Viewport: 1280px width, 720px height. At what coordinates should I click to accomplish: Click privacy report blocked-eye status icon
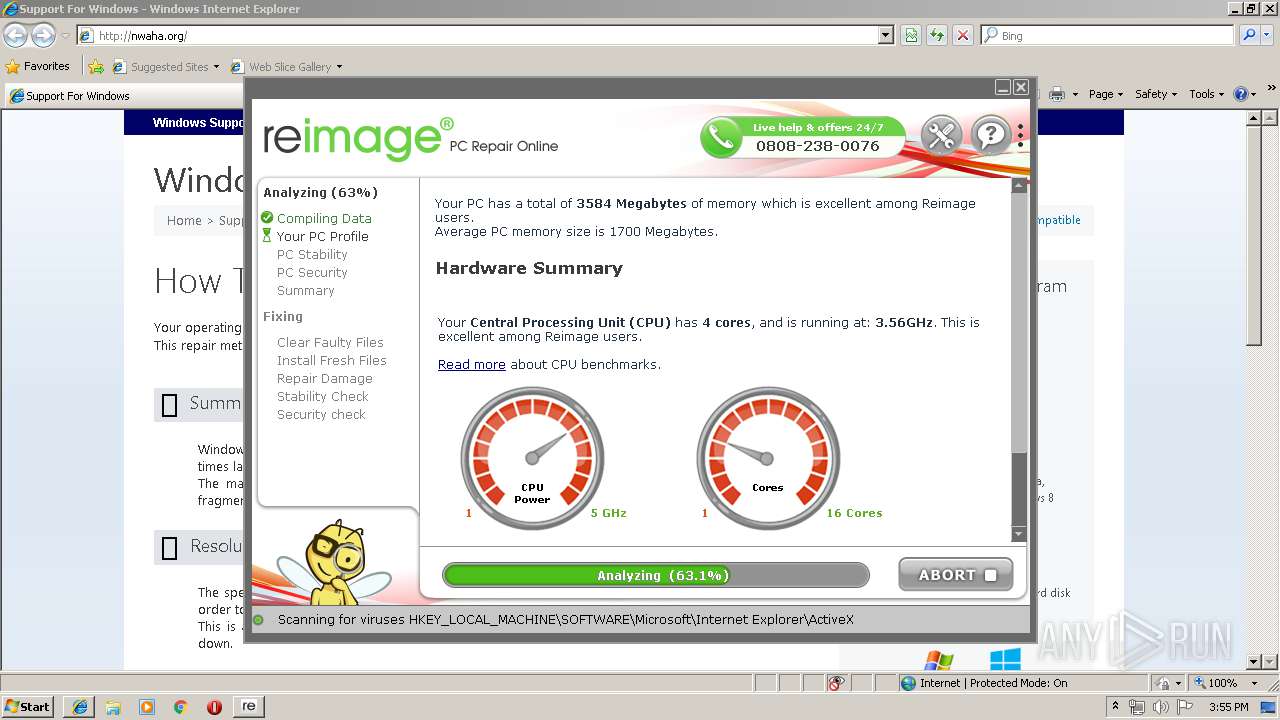click(x=836, y=683)
